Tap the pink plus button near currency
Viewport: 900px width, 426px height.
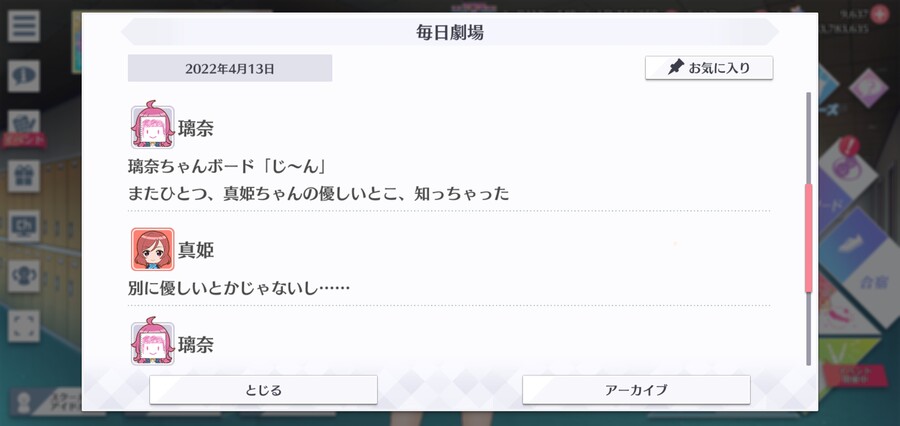coord(879,14)
